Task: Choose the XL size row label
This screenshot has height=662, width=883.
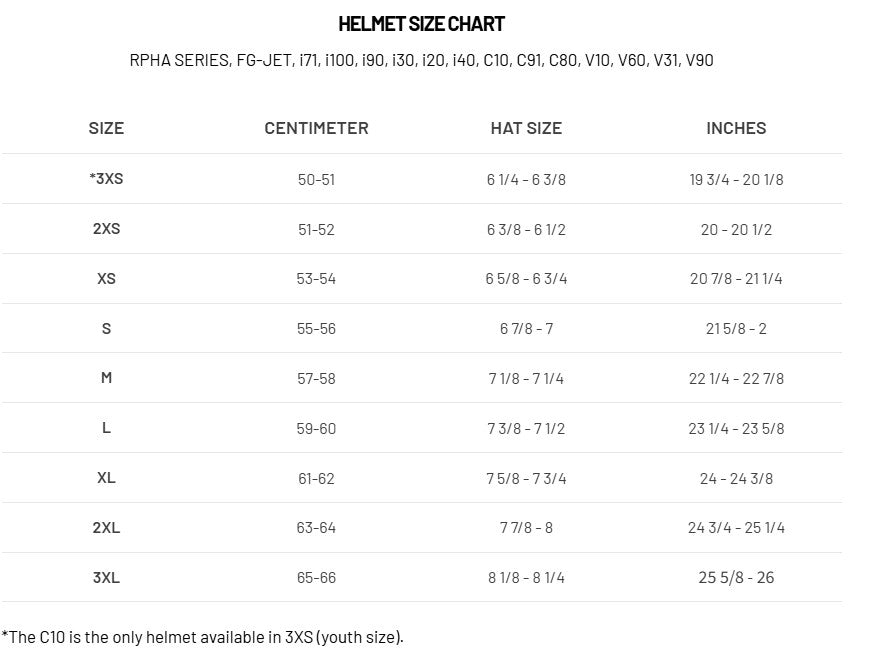Action: coord(106,478)
